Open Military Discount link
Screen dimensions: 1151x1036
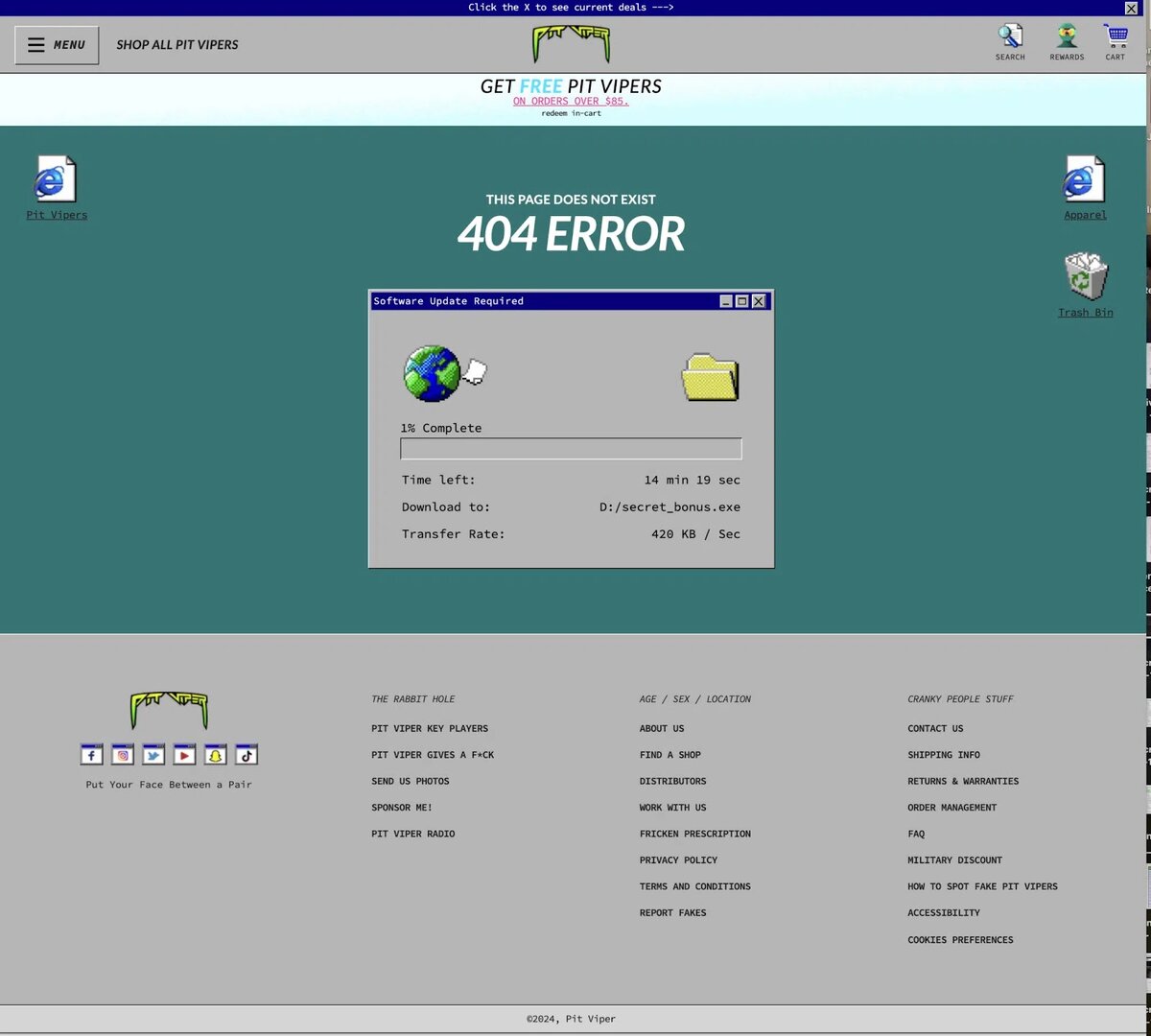click(x=955, y=860)
